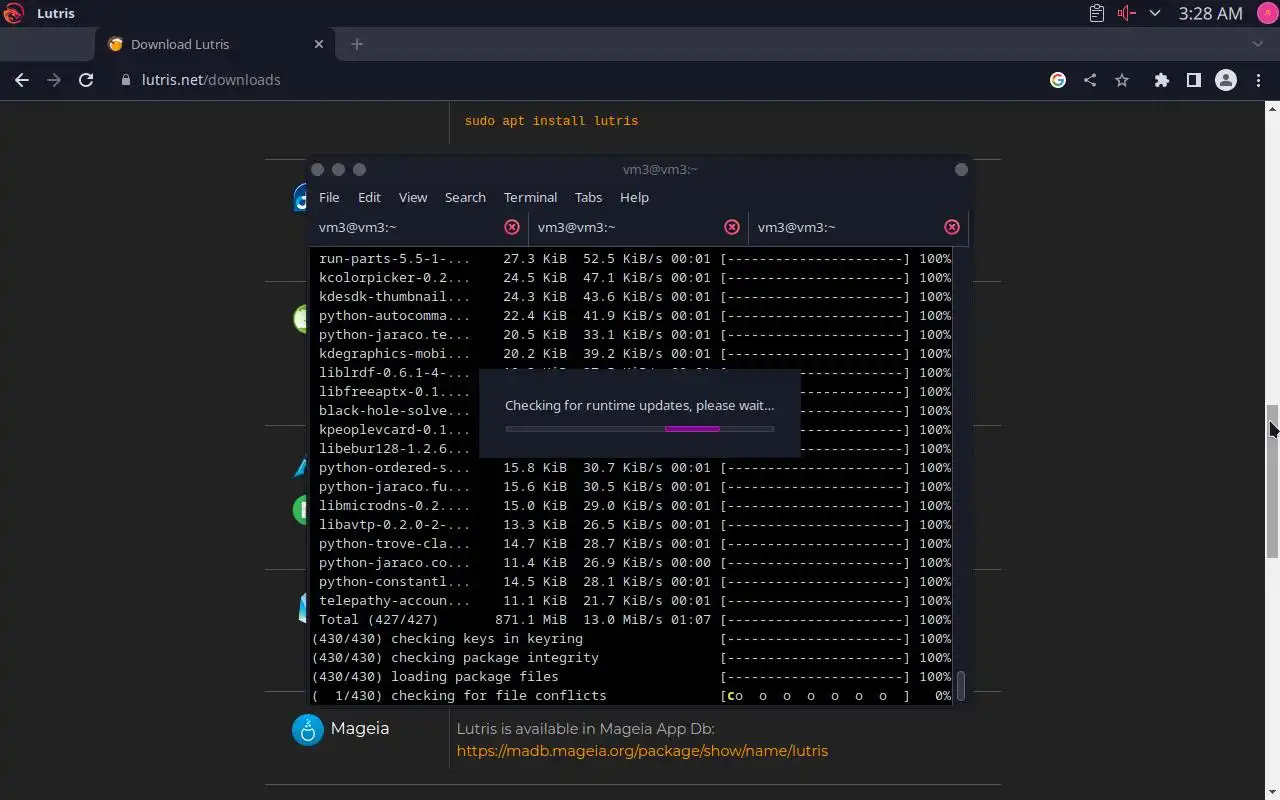Click the Total (427/427) terminal line
Viewport: 1280px width, 800px height.
tap(634, 620)
